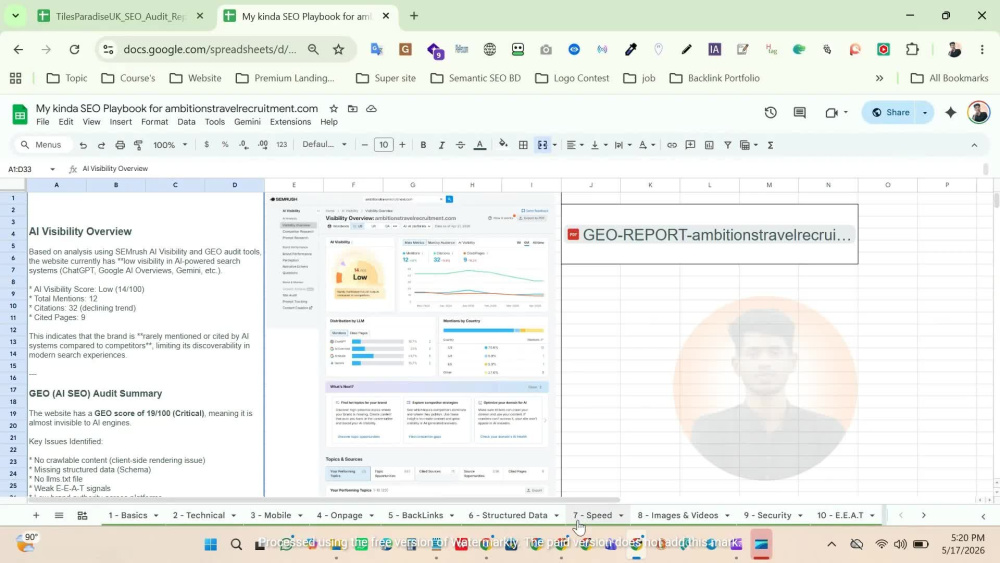Open the Windows Start menu
Viewport: 1000px width, 563px height.
pyautogui.click(x=210, y=544)
